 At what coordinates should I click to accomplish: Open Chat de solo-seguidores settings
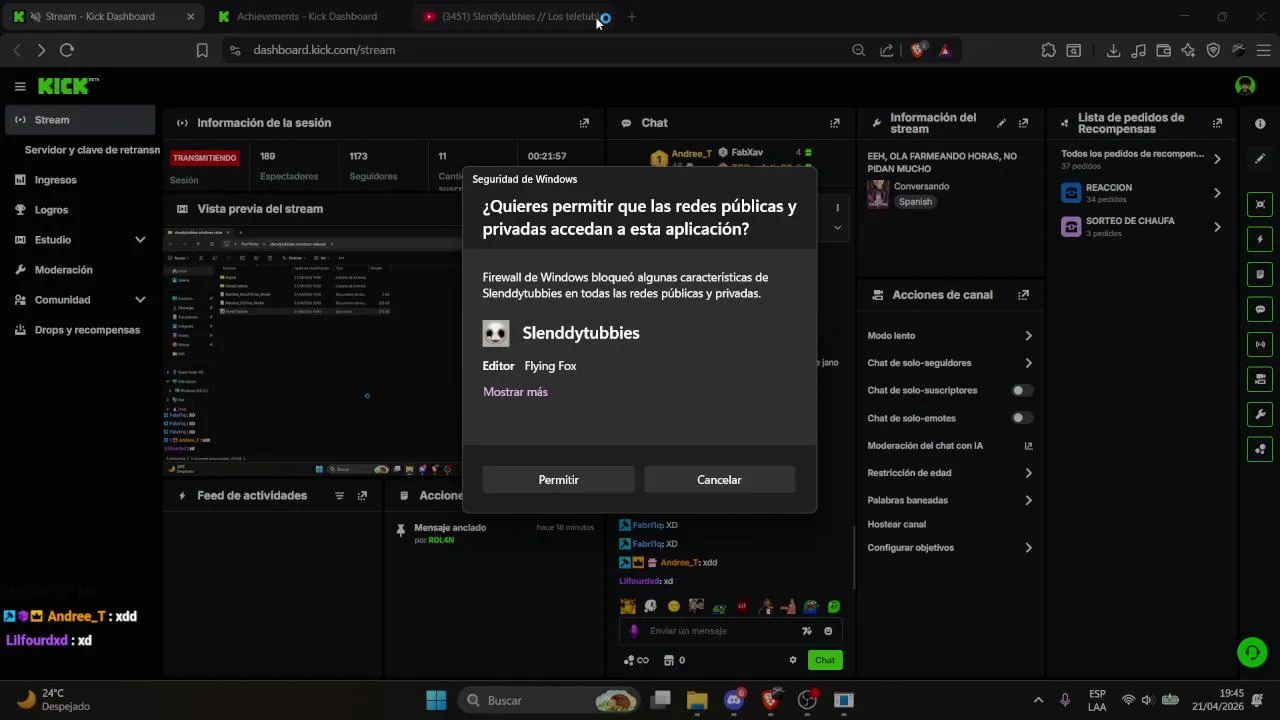950,363
